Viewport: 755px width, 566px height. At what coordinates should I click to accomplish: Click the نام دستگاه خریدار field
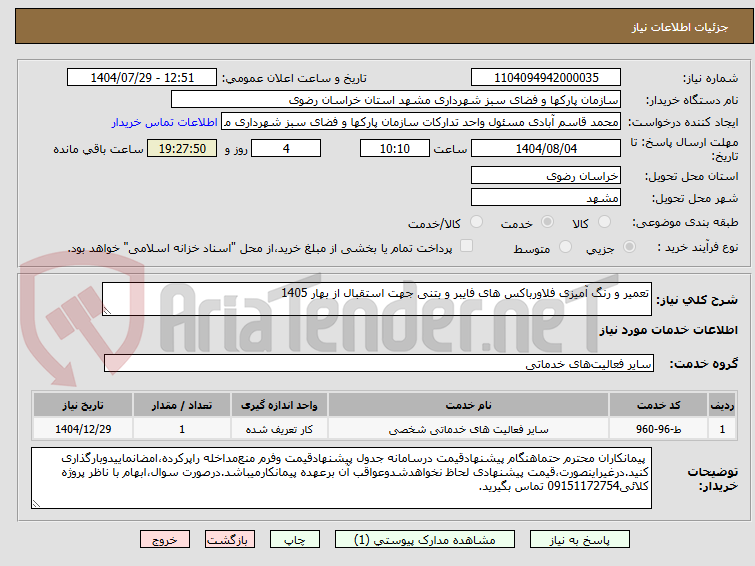tap(396, 100)
